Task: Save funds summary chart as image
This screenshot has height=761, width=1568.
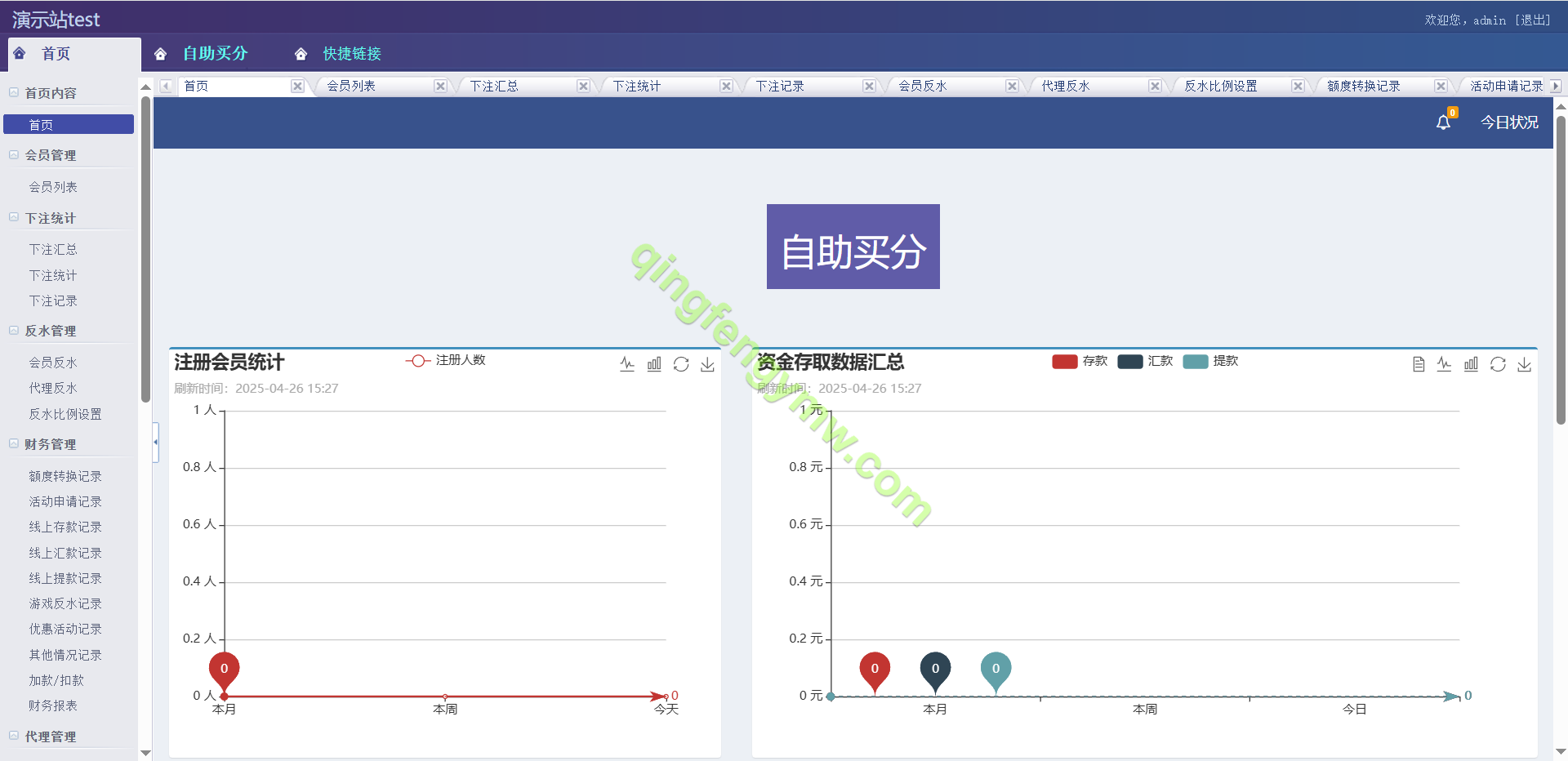Action: coord(1524,364)
